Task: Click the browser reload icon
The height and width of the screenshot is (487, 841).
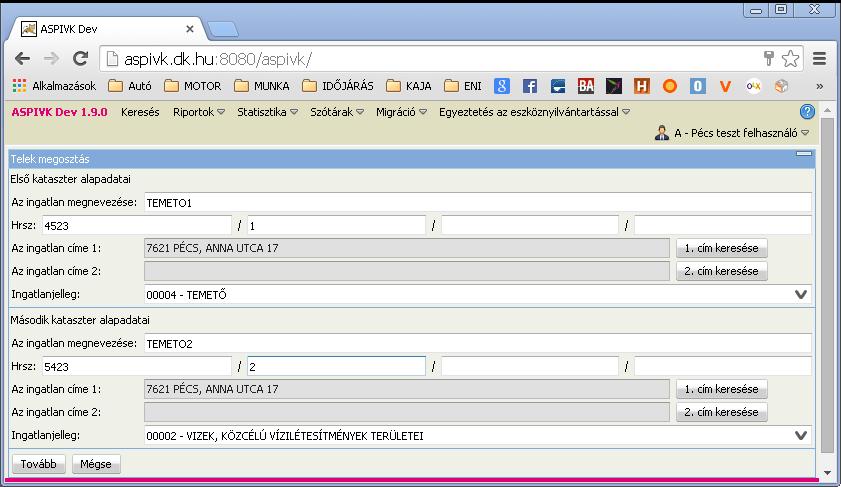Action: (80, 58)
